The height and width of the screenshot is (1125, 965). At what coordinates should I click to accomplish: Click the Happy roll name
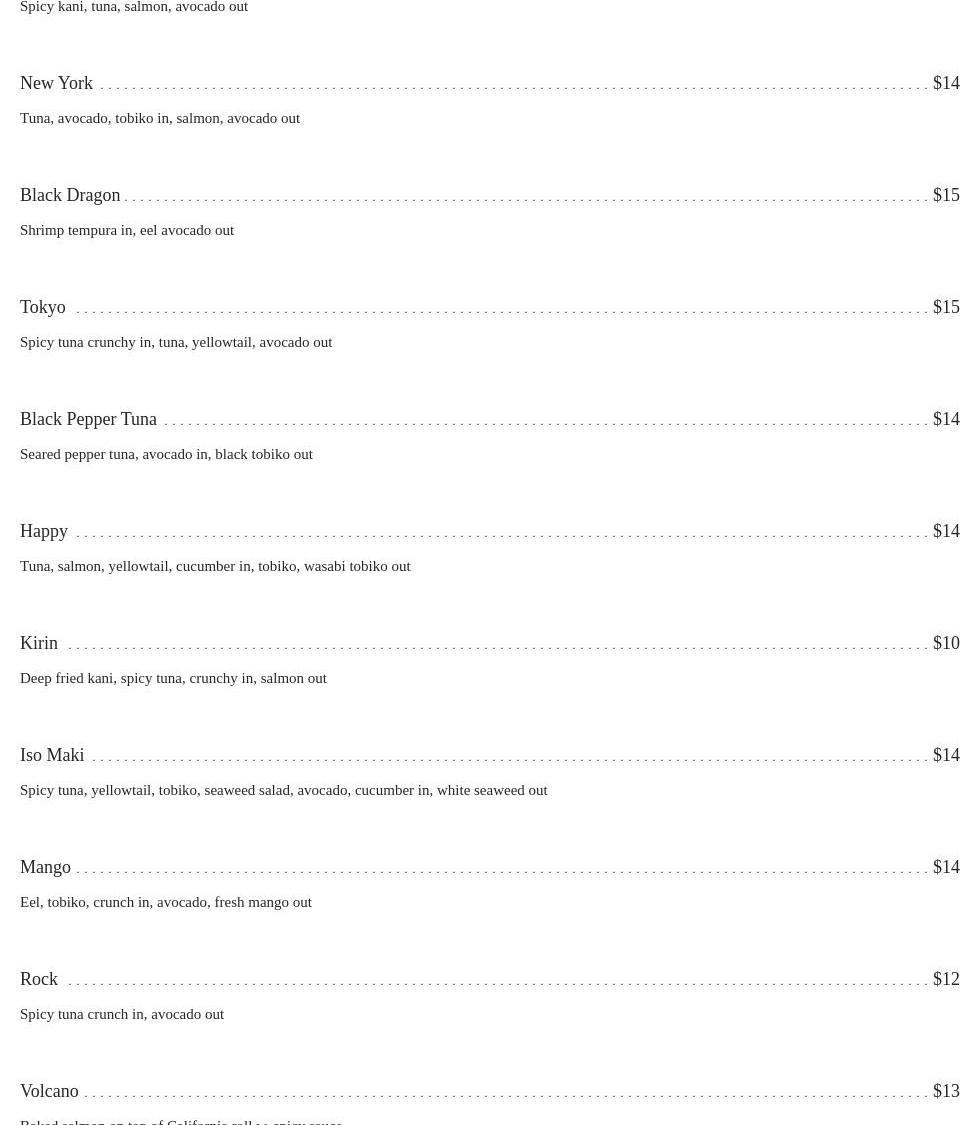point(44,531)
